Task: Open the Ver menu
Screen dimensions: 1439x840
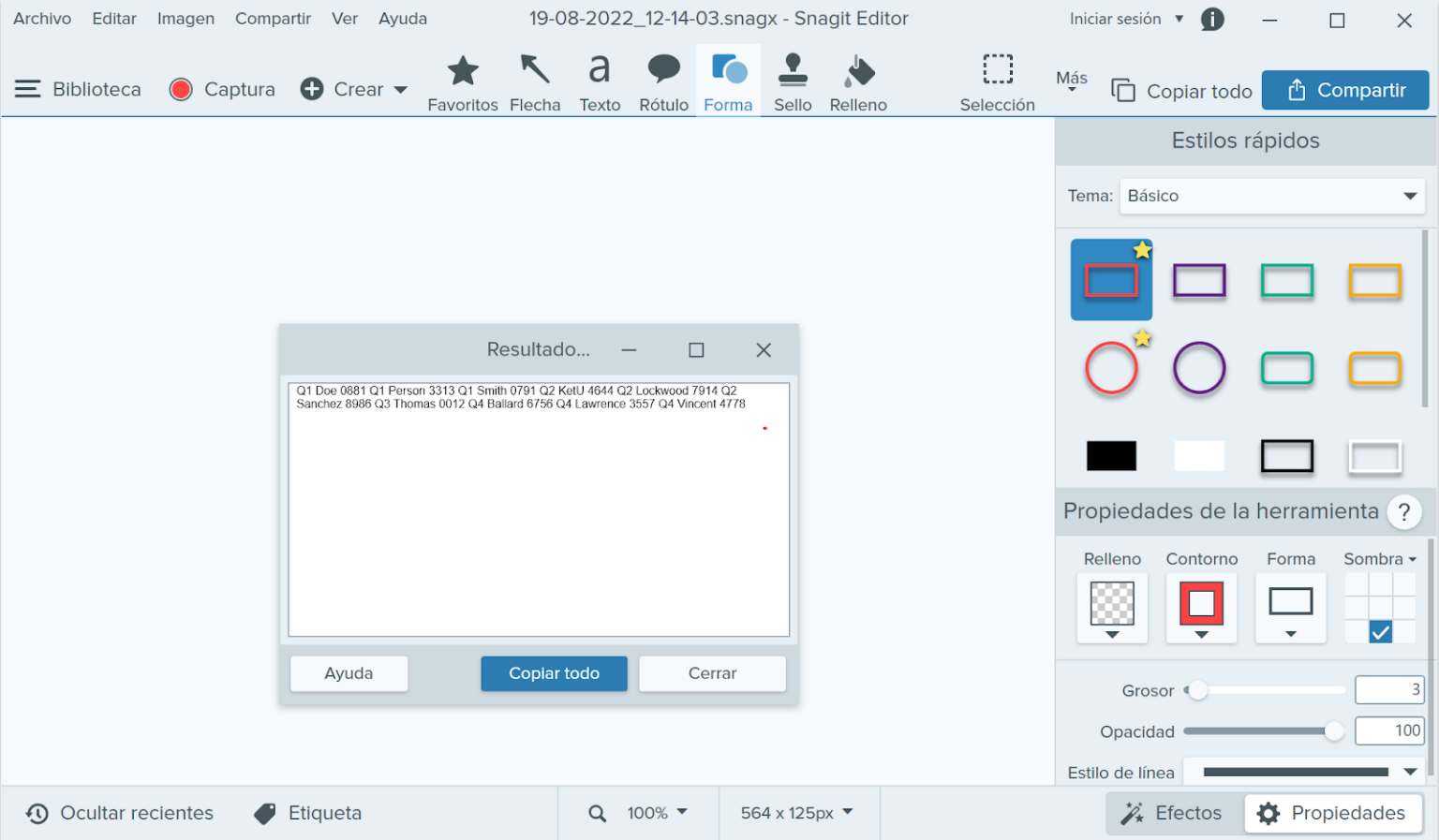Action: tap(345, 19)
